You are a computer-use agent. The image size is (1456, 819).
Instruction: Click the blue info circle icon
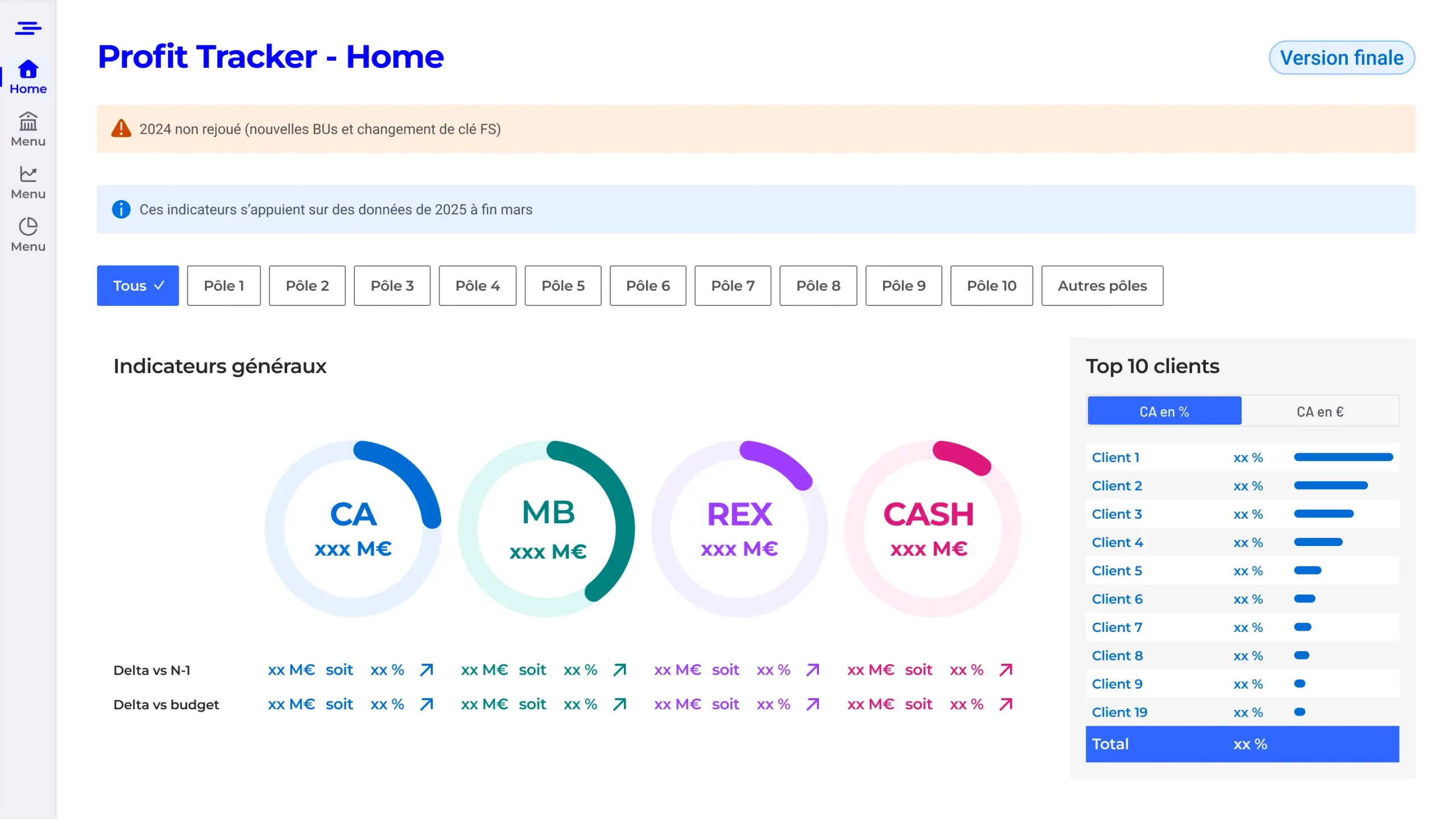[x=121, y=209]
